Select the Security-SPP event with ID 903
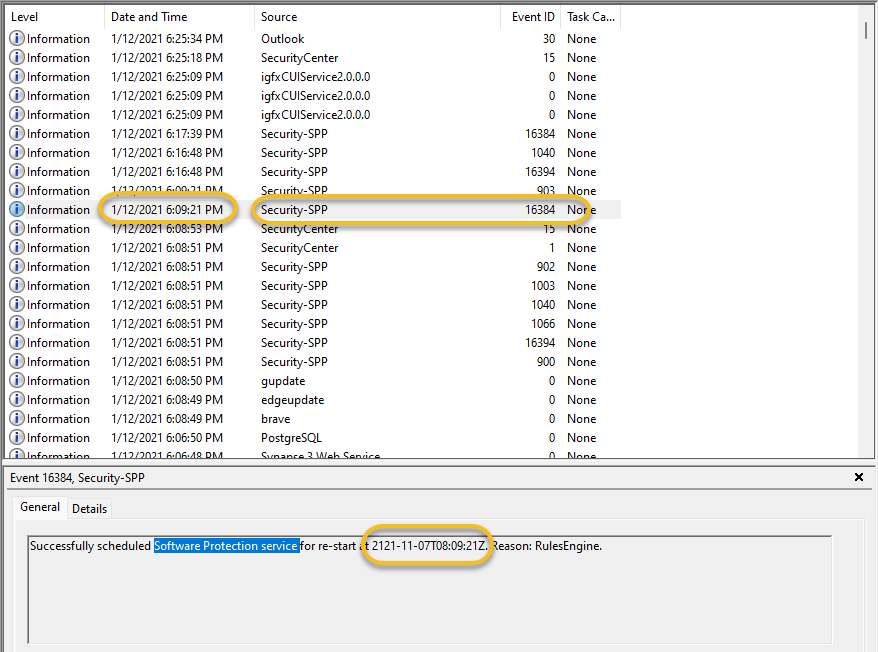 coord(300,190)
